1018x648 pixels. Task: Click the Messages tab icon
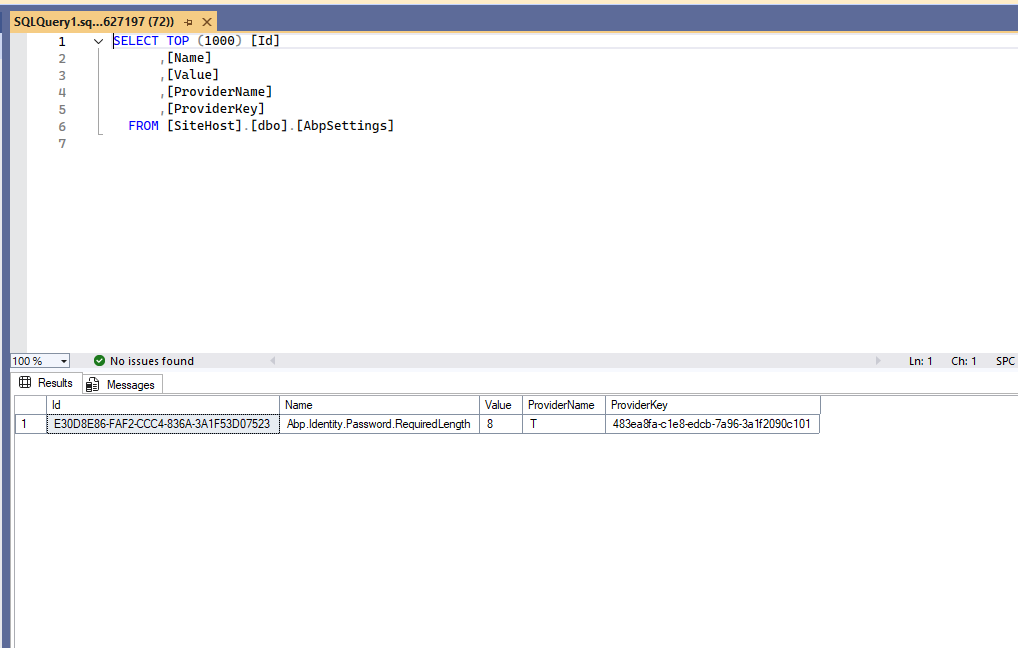93,385
